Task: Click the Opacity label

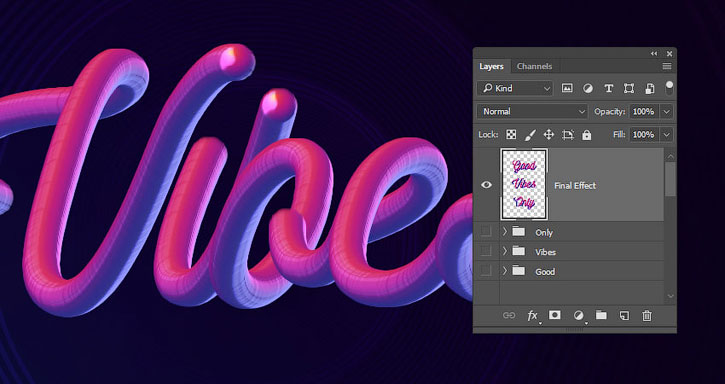Action: tap(610, 111)
